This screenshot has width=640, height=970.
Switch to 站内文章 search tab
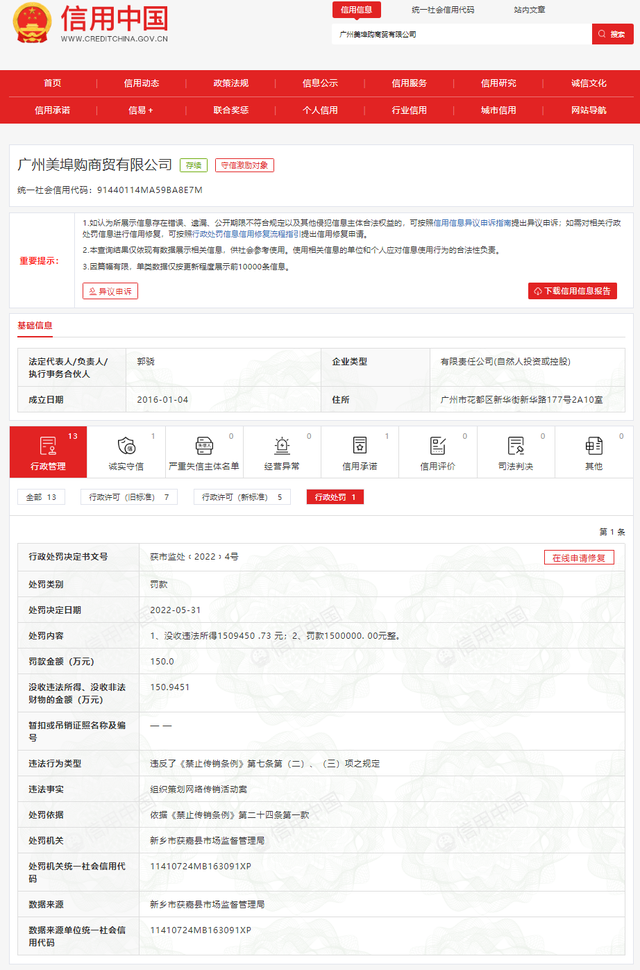[x=529, y=10]
